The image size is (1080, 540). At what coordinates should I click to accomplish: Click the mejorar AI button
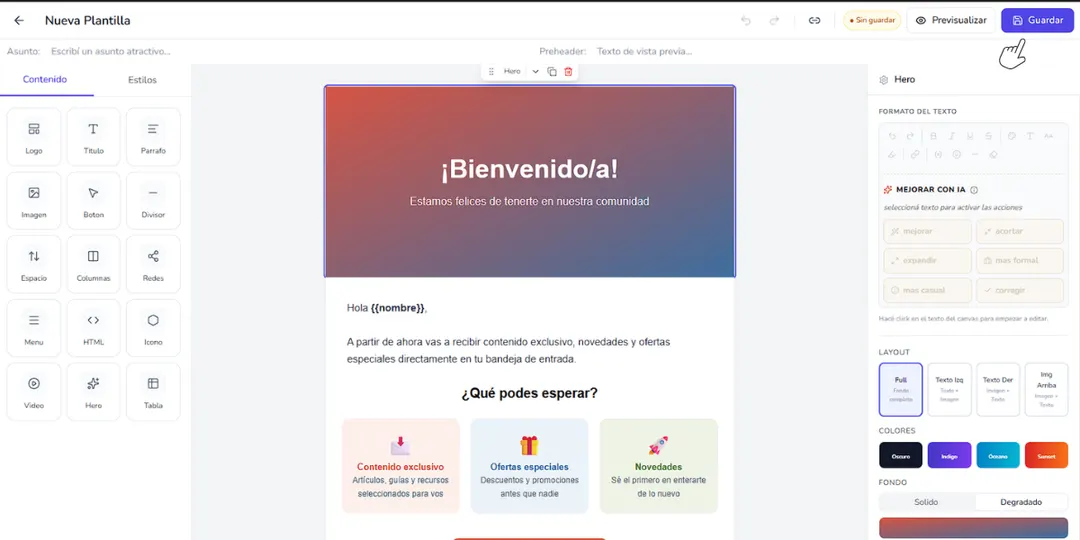(x=928, y=231)
